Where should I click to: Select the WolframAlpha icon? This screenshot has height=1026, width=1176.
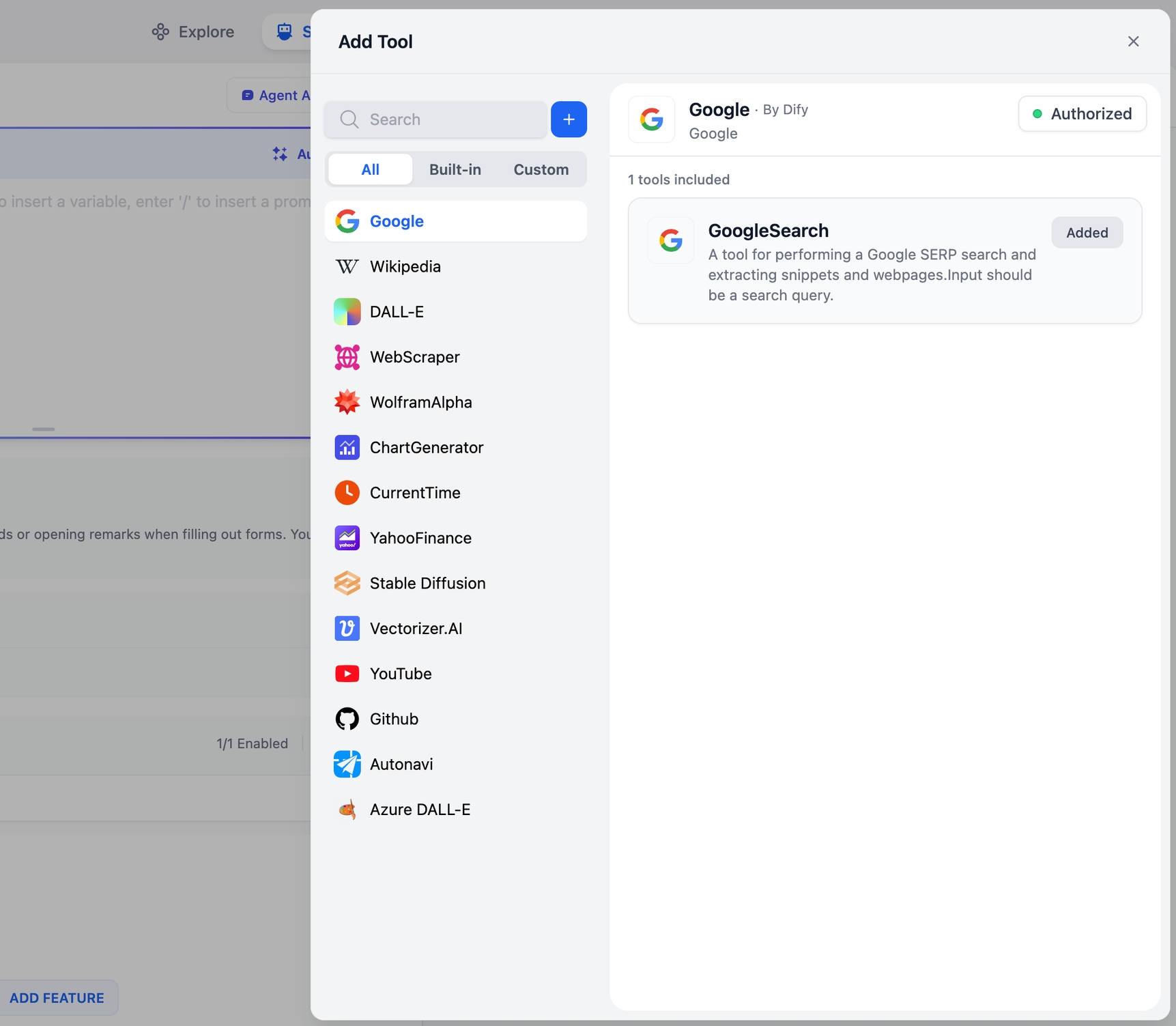click(347, 402)
